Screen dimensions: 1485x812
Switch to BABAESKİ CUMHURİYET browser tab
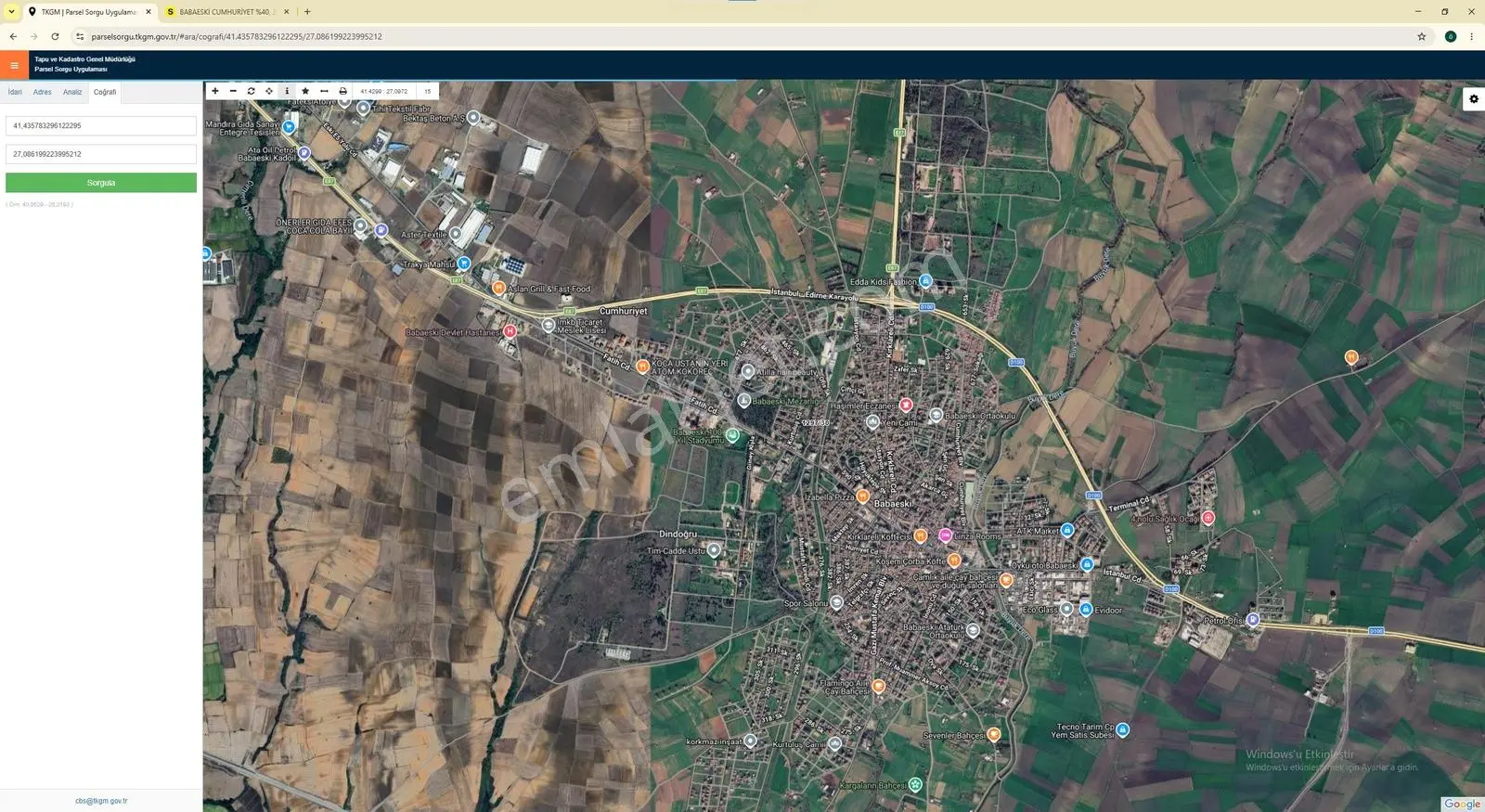click(x=227, y=12)
